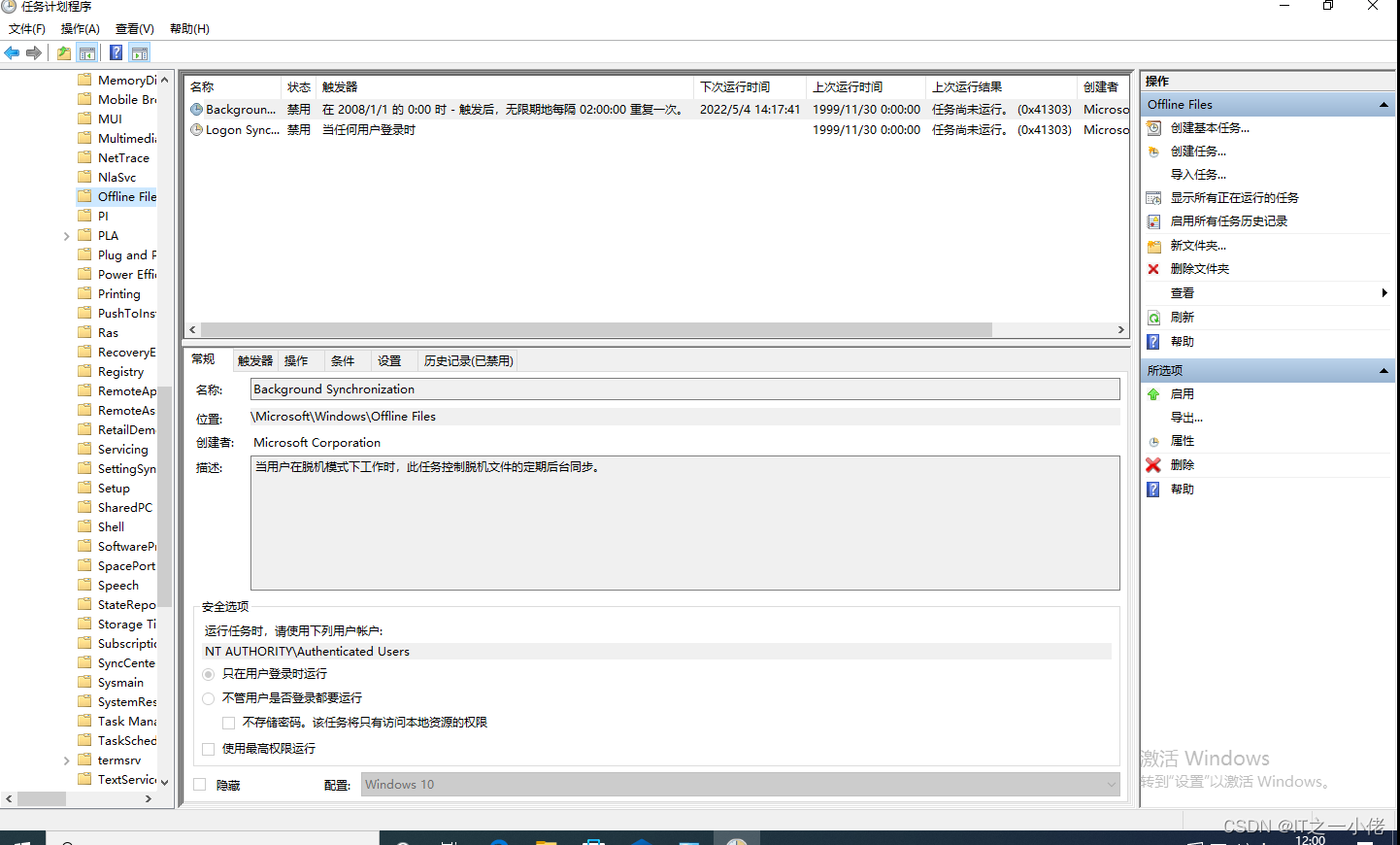Open the File (文件) menu
Image resolution: width=1400 pixels, height=845 pixels.
pyautogui.click(x=27, y=29)
